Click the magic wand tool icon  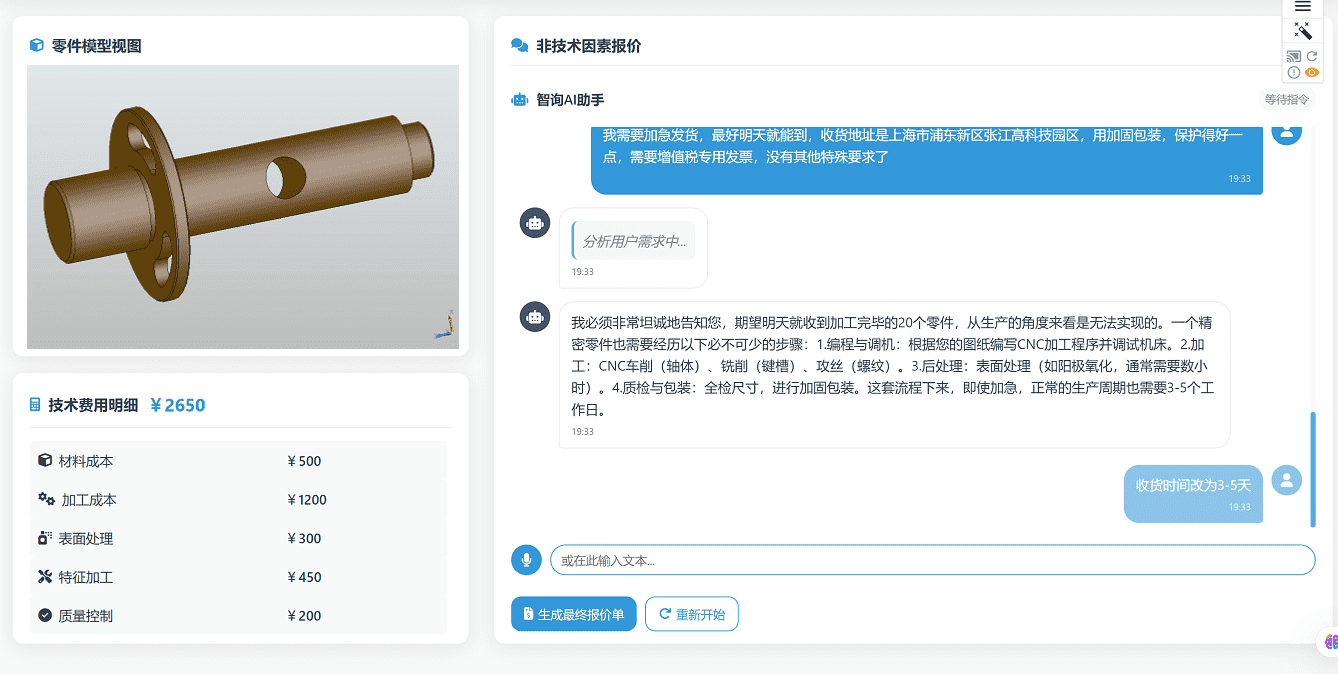coord(1303,31)
